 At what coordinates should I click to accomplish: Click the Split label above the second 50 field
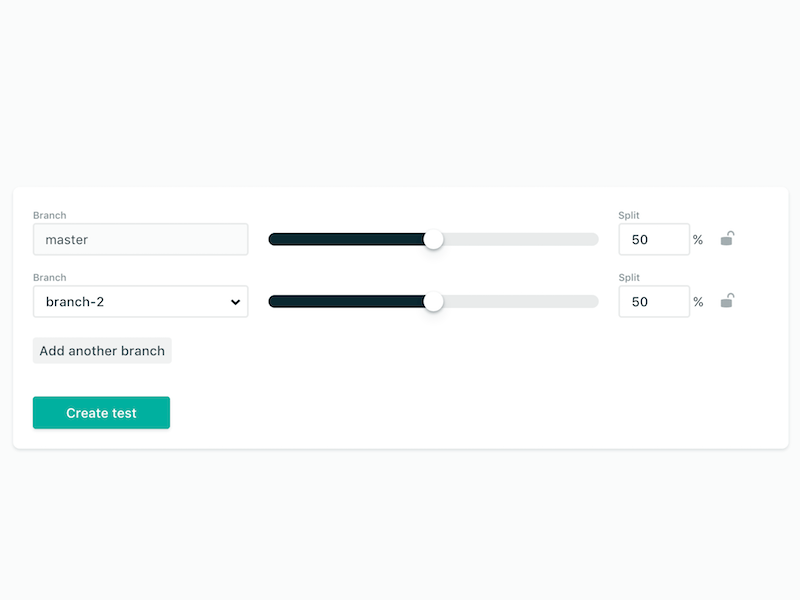[x=627, y=277]
